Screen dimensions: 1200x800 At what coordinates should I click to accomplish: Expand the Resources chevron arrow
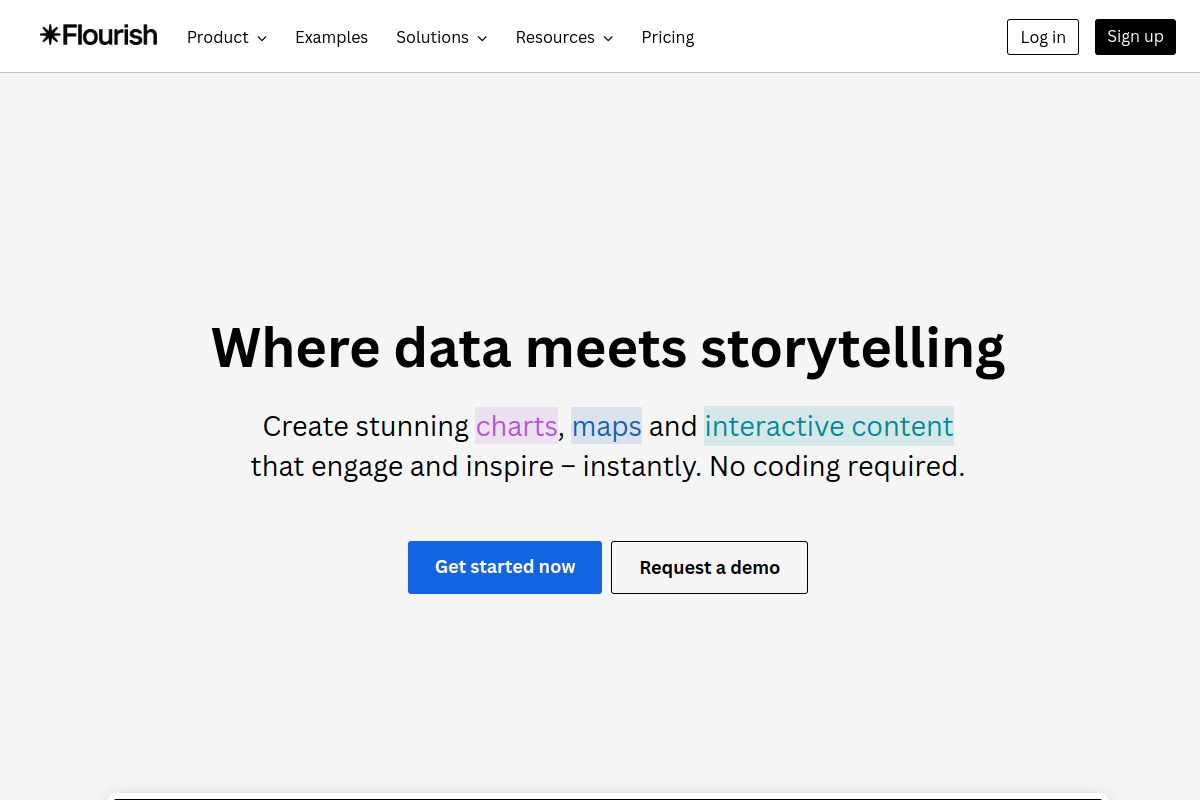[608, 38]
